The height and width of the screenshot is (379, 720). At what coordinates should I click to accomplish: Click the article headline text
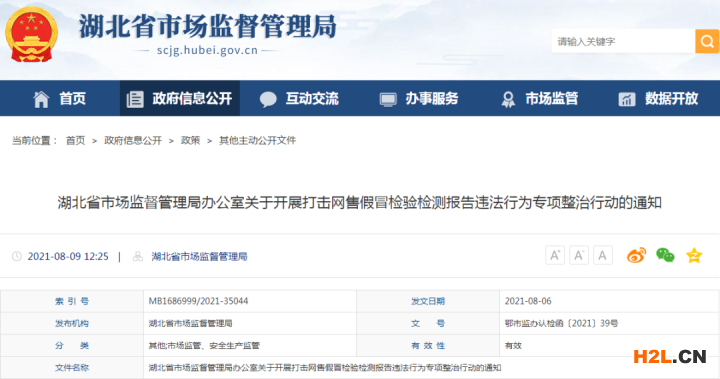pyautogui.click(x=360, y=203)
